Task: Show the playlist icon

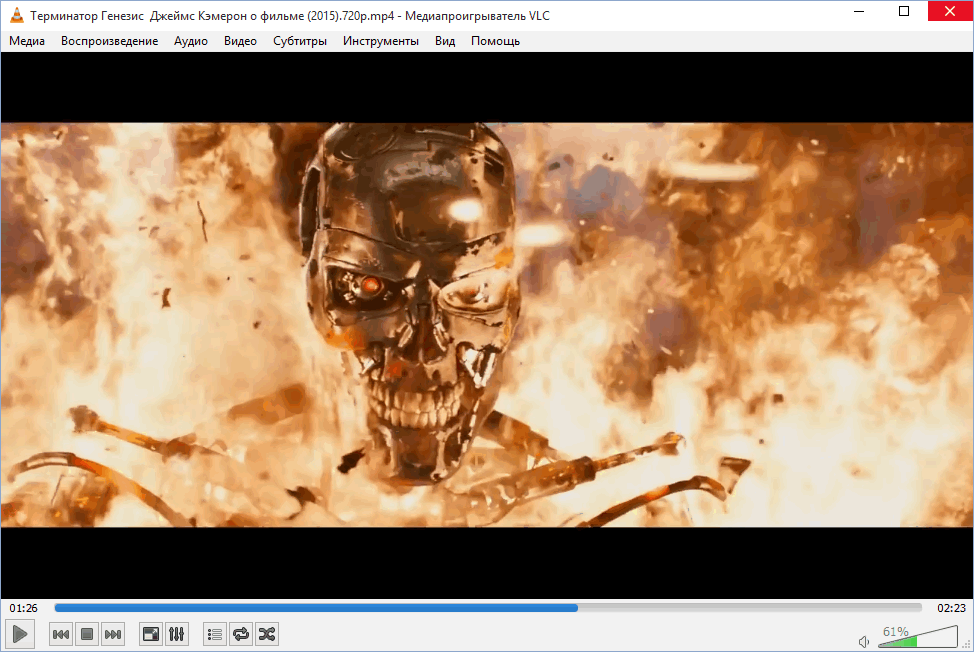Action: [215, 634]
